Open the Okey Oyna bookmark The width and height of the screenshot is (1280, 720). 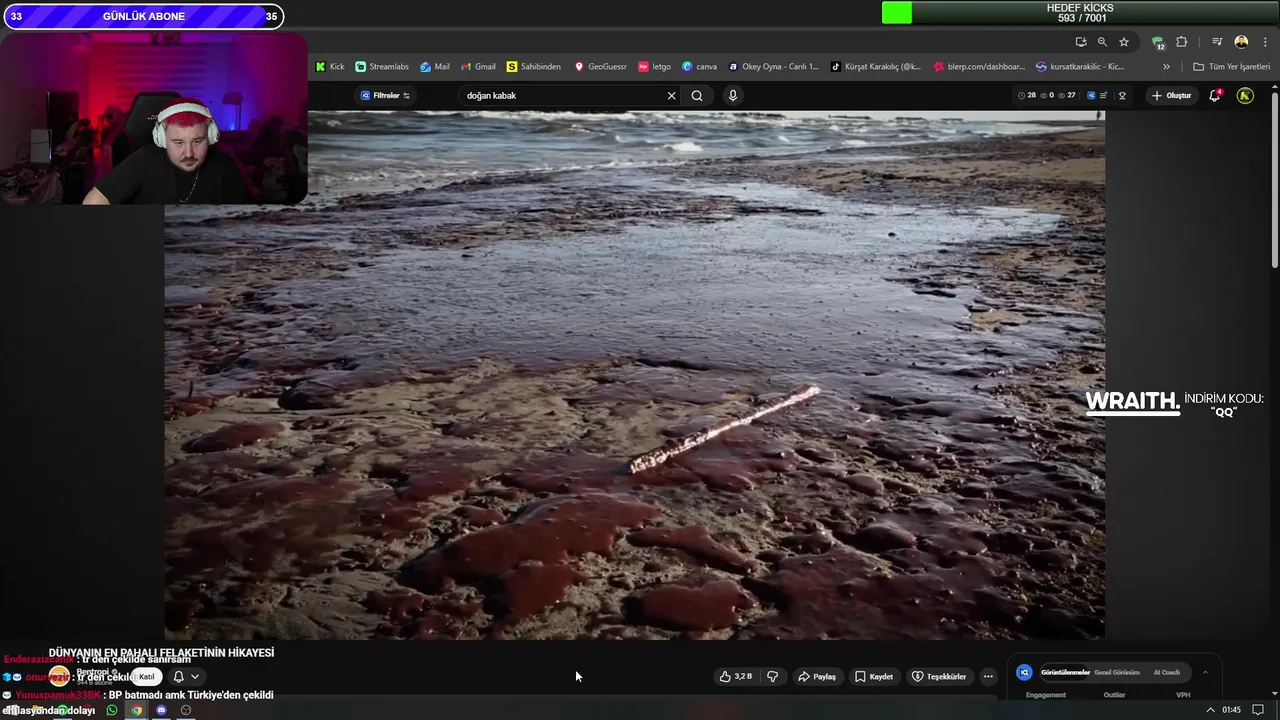tap(773, 67)
